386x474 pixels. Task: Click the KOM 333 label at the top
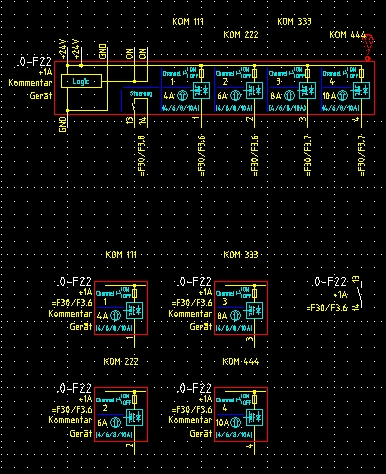(x=294, y=22)
